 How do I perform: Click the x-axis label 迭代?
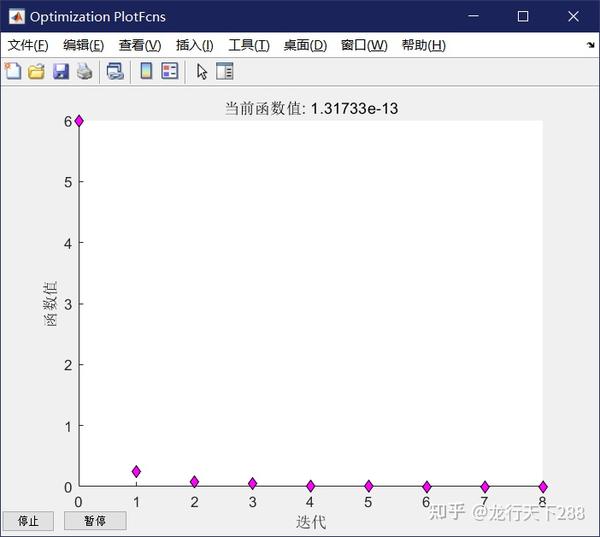pos(311,522)
